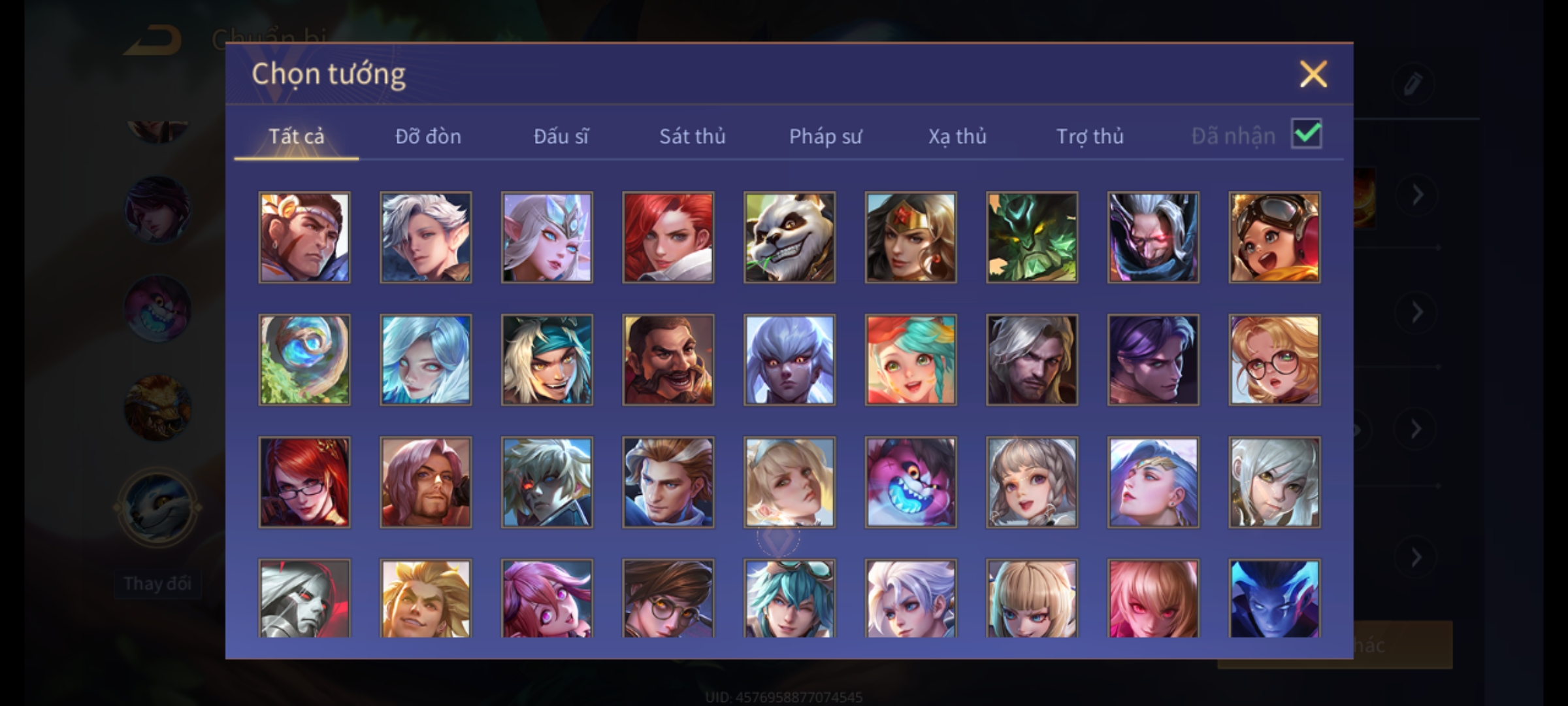Choose the pilot girl with goggles
This screenshot has width=1568, height=706.
(1274, 237)
